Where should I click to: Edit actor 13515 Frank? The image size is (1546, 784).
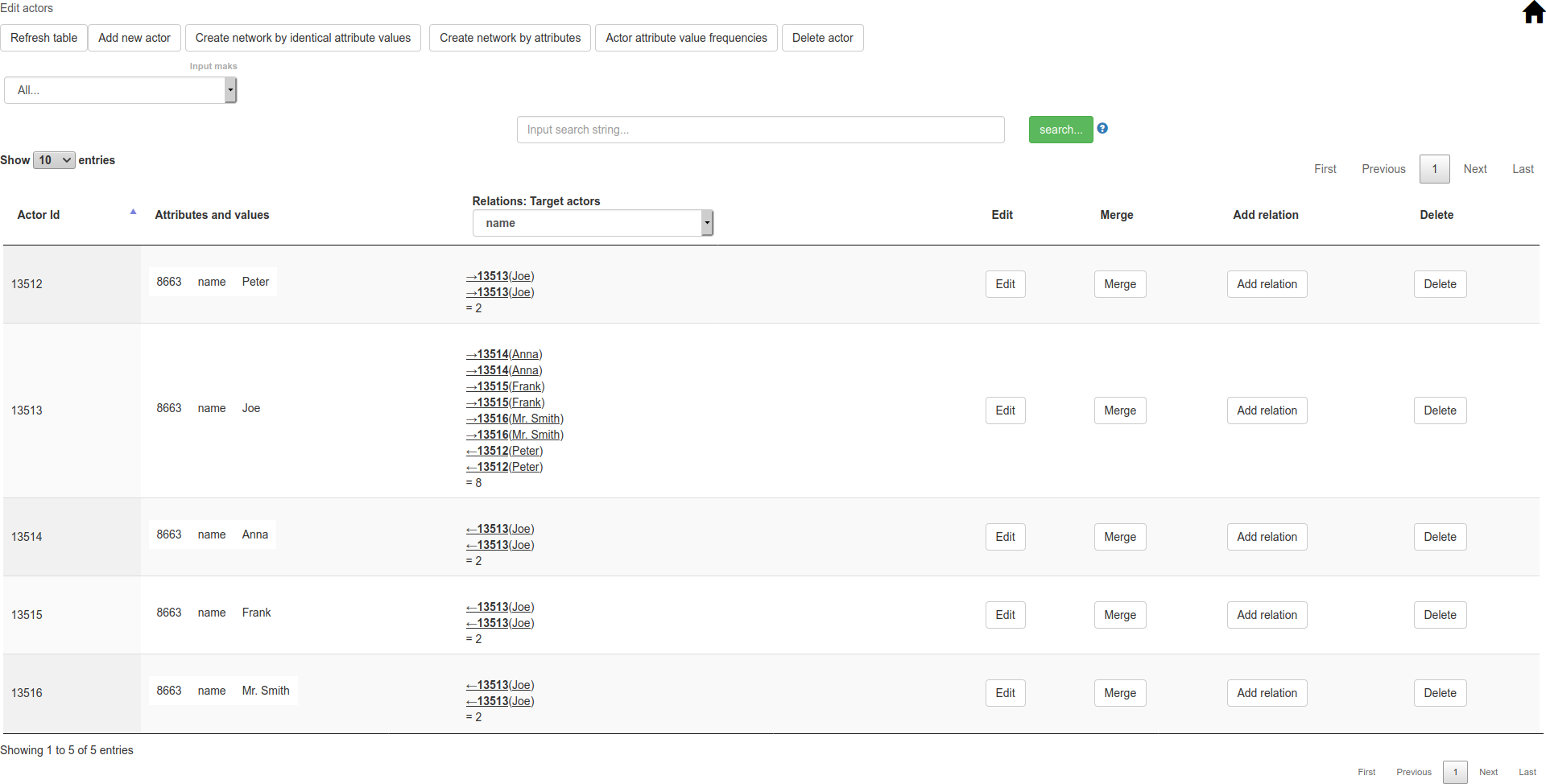[x=1005, y=615]
